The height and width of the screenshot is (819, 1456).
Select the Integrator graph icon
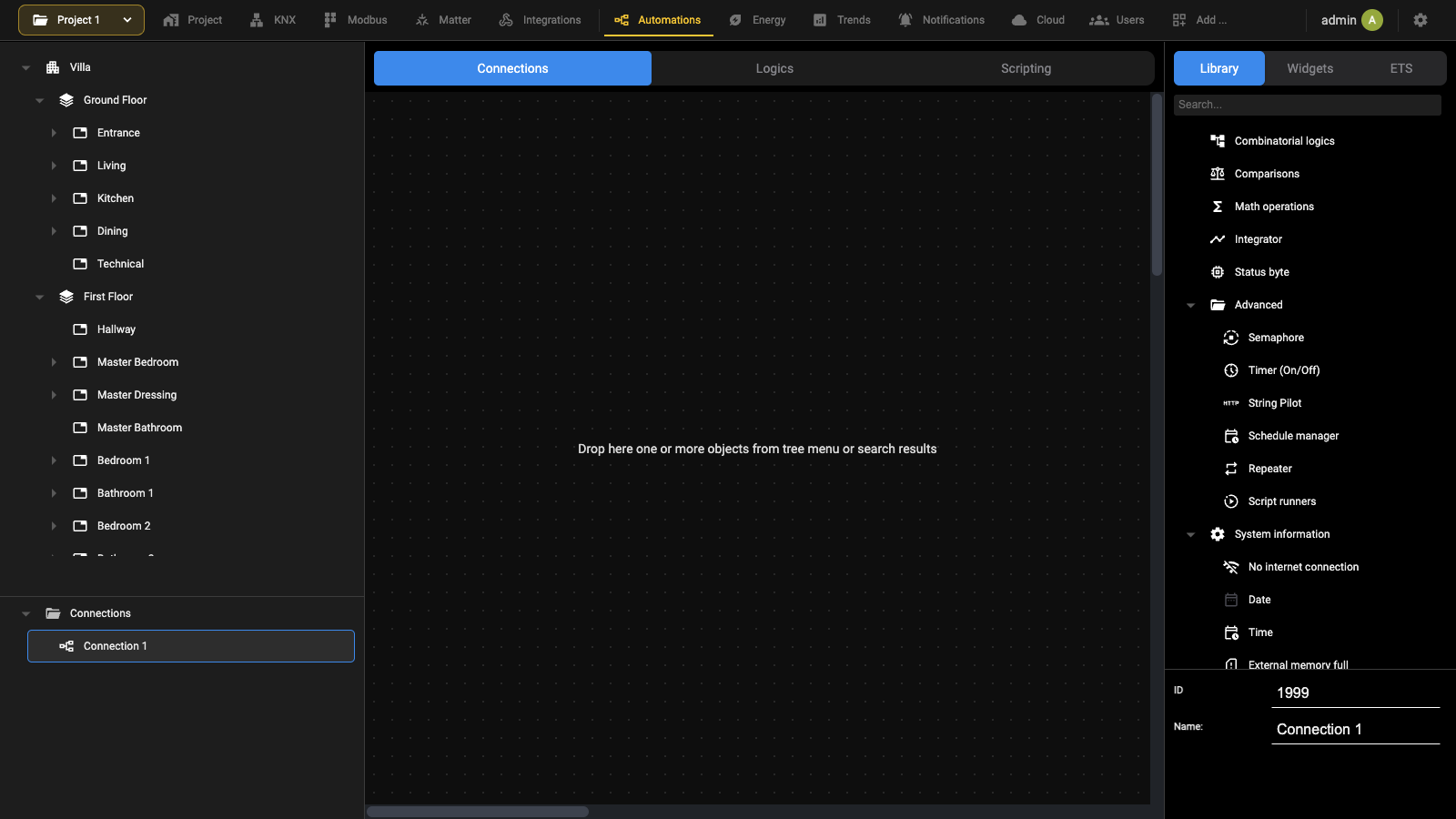click(x=1218, y=239)
